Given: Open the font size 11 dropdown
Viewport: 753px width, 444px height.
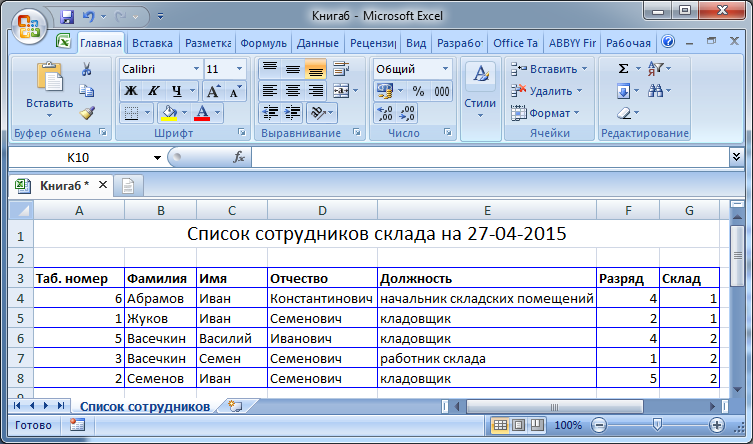Looking at the screenshot, I should click(x=239, y=69).
